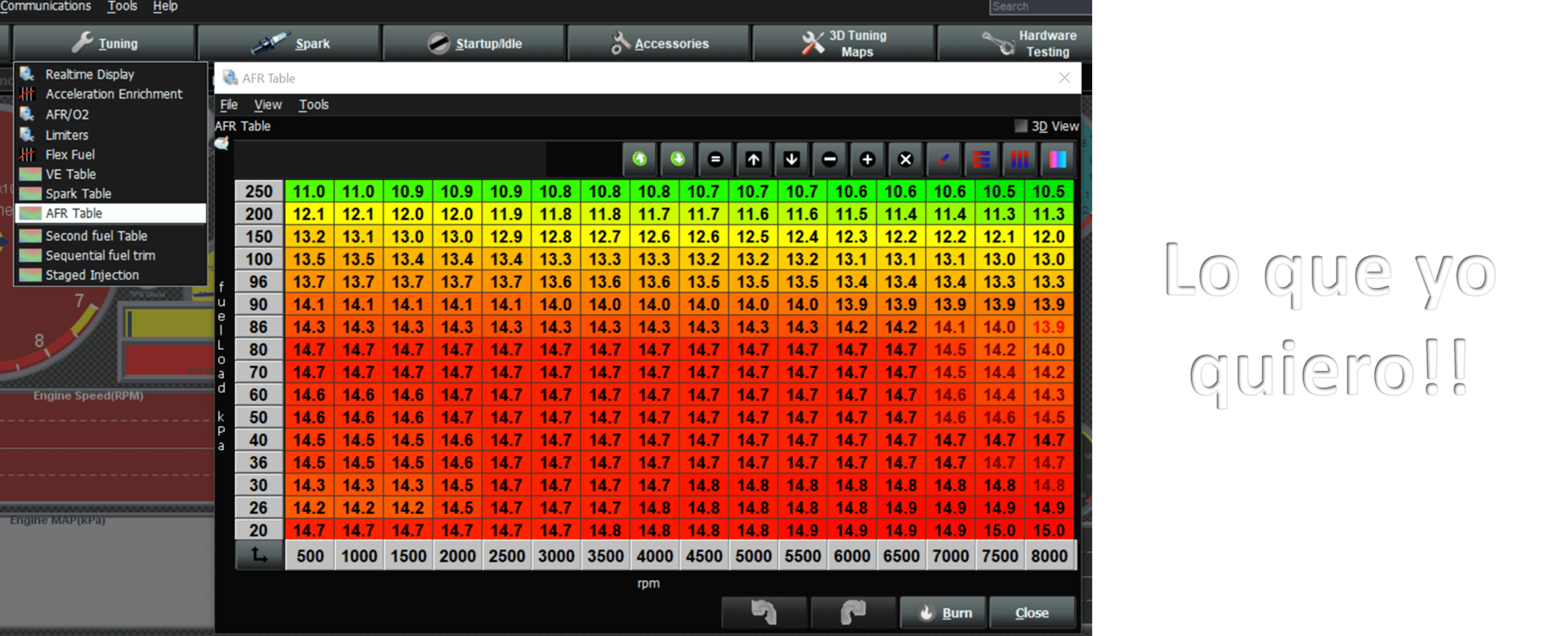Open the 3D Tuning Maps dropdown

click(844, 43)
